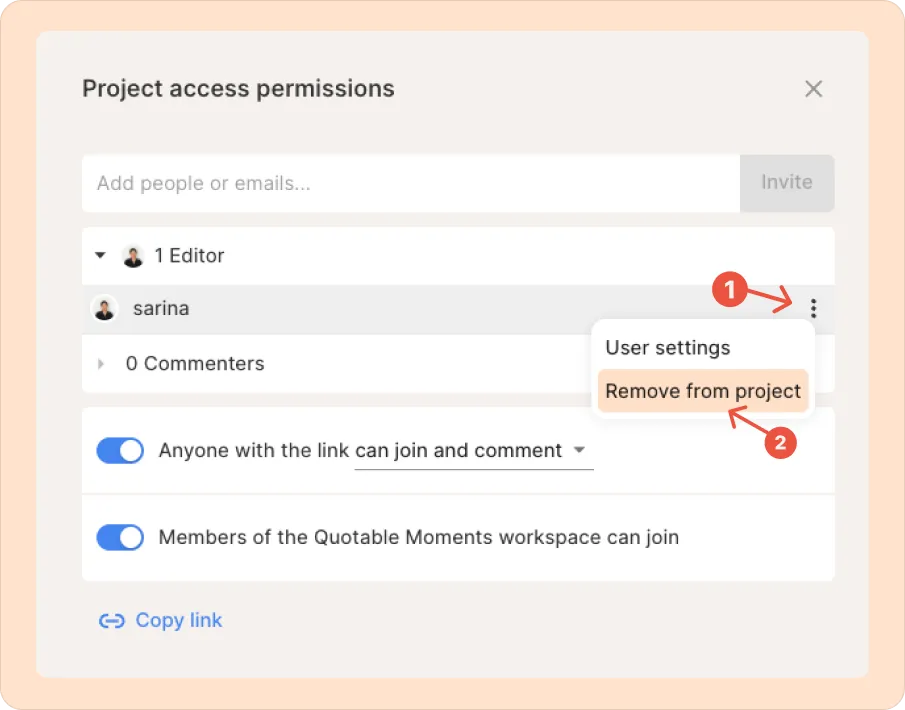Choose User settings from the context menu

click(x=668, y=348)
